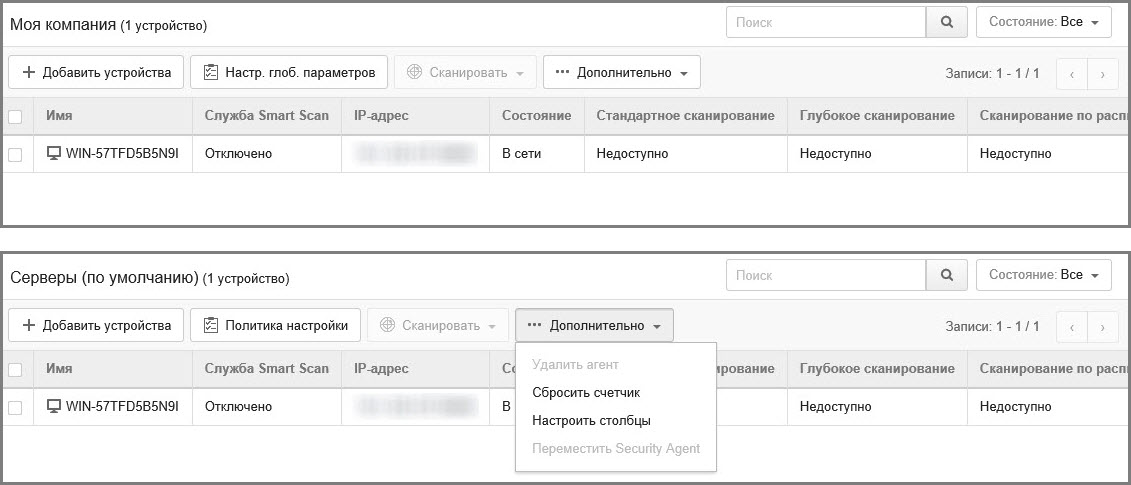
Task: Open Состояние: Все filter in Серверы panel
Action: tap(1043, 275)
